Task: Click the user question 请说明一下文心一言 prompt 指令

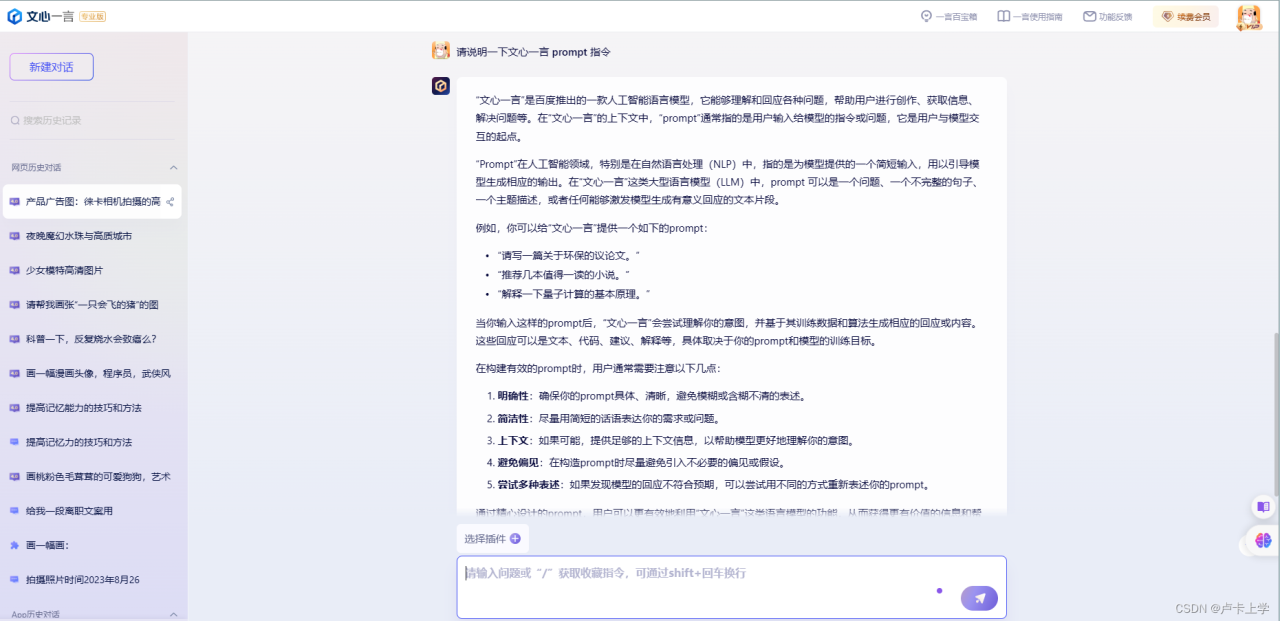Action: coord(533,52)
